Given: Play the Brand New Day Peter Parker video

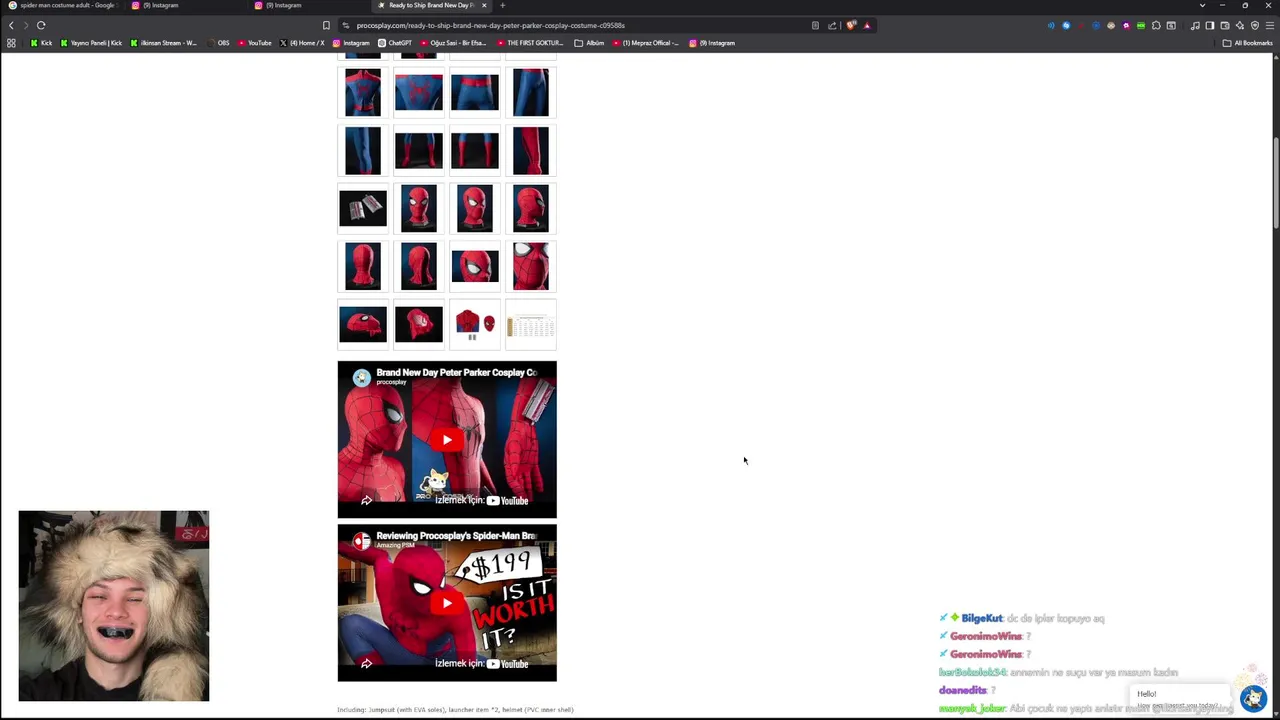Looking at the screenshot, I should coord(447,440).
